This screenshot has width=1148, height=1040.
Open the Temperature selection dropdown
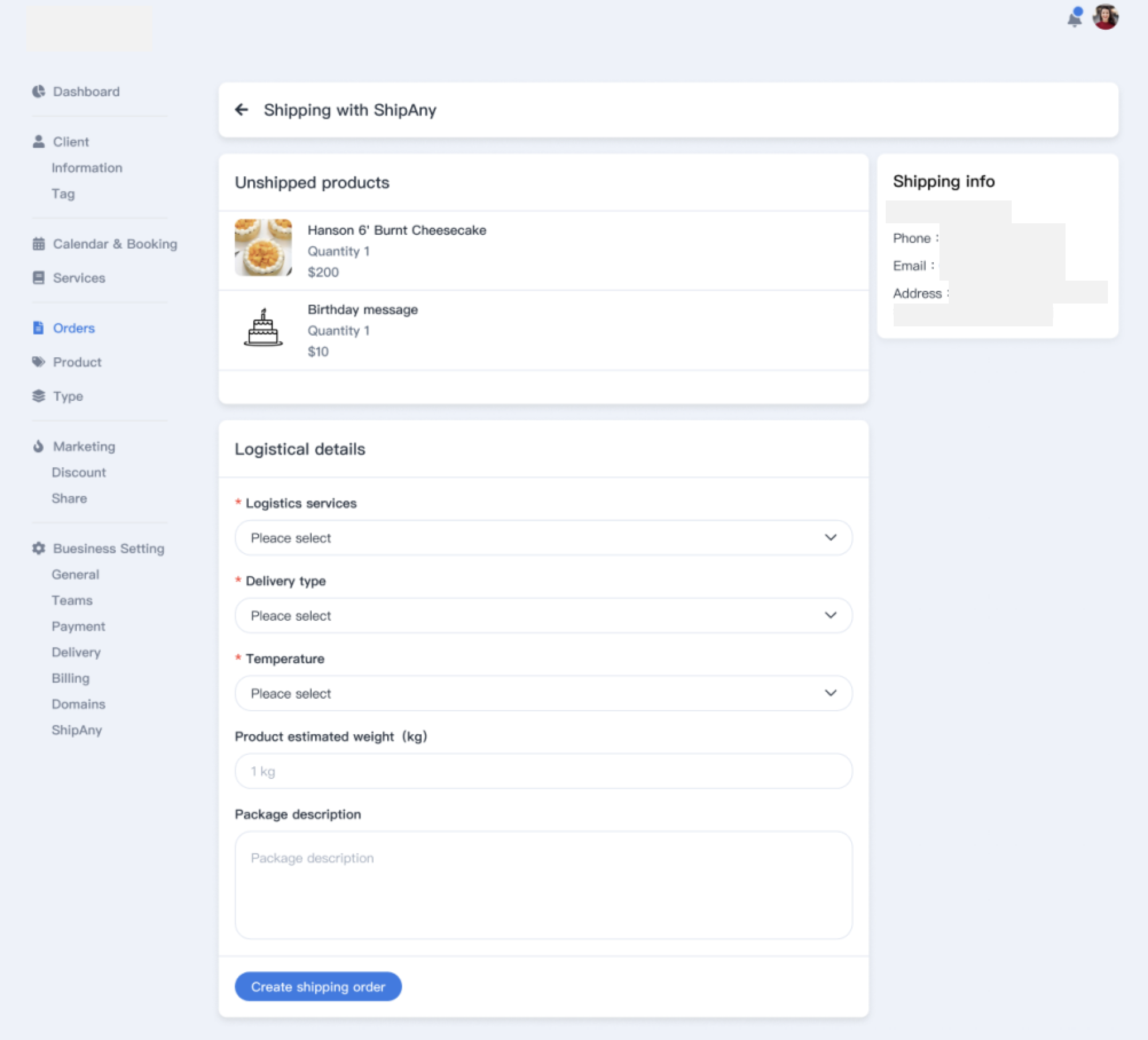click(543, 694)
